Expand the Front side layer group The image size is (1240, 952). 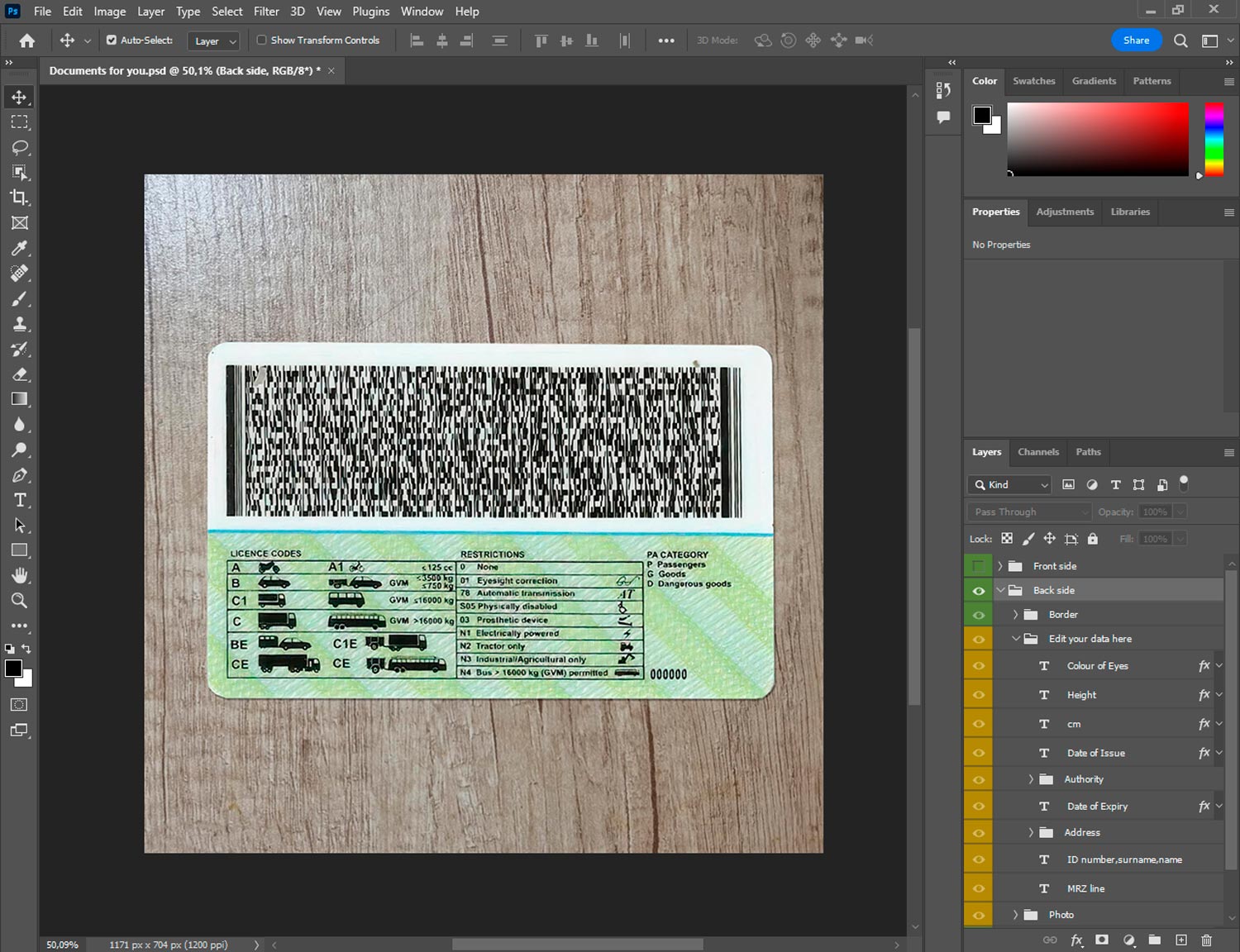(x=999, y=566)
